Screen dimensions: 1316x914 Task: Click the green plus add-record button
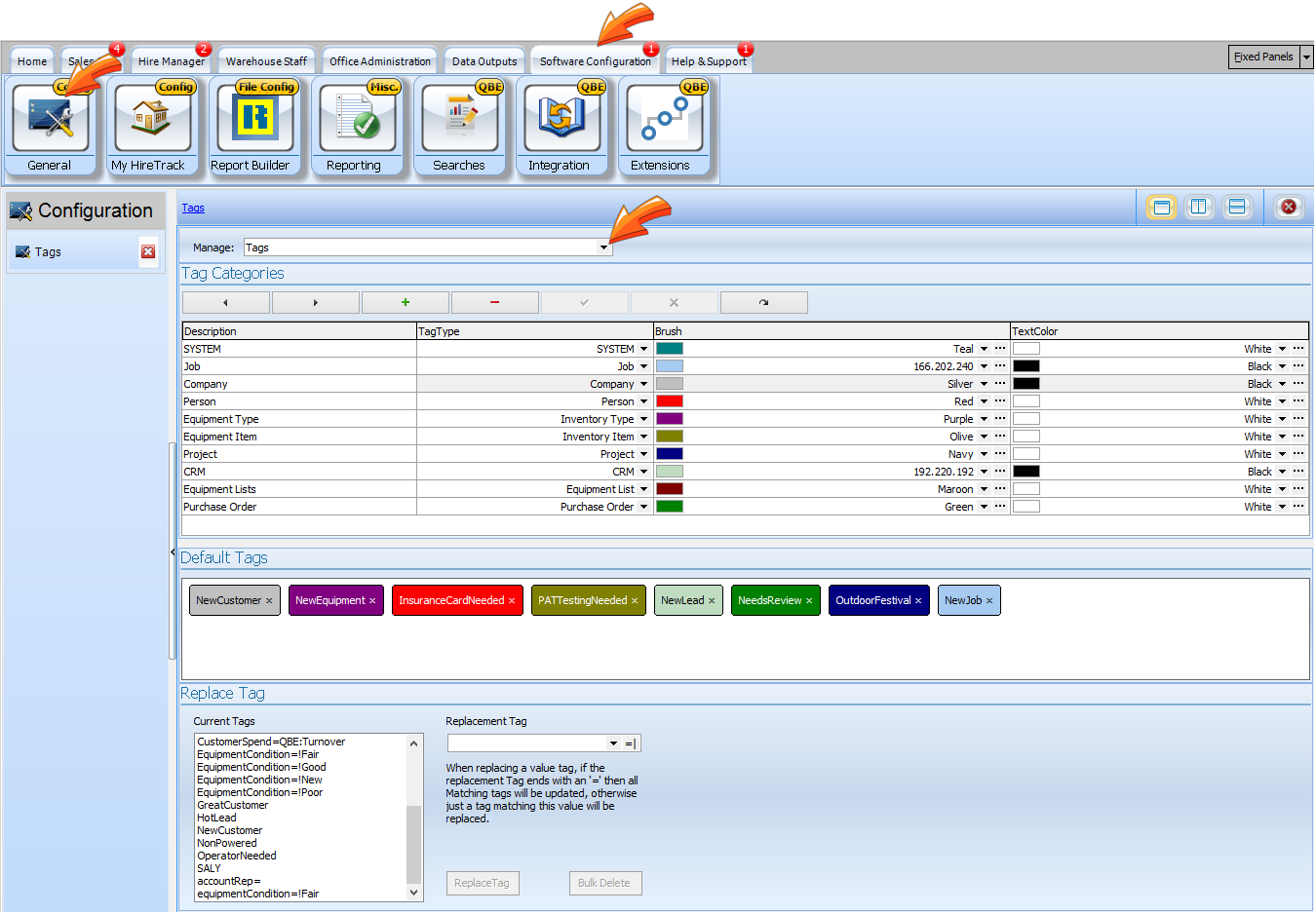pos(405,303)
